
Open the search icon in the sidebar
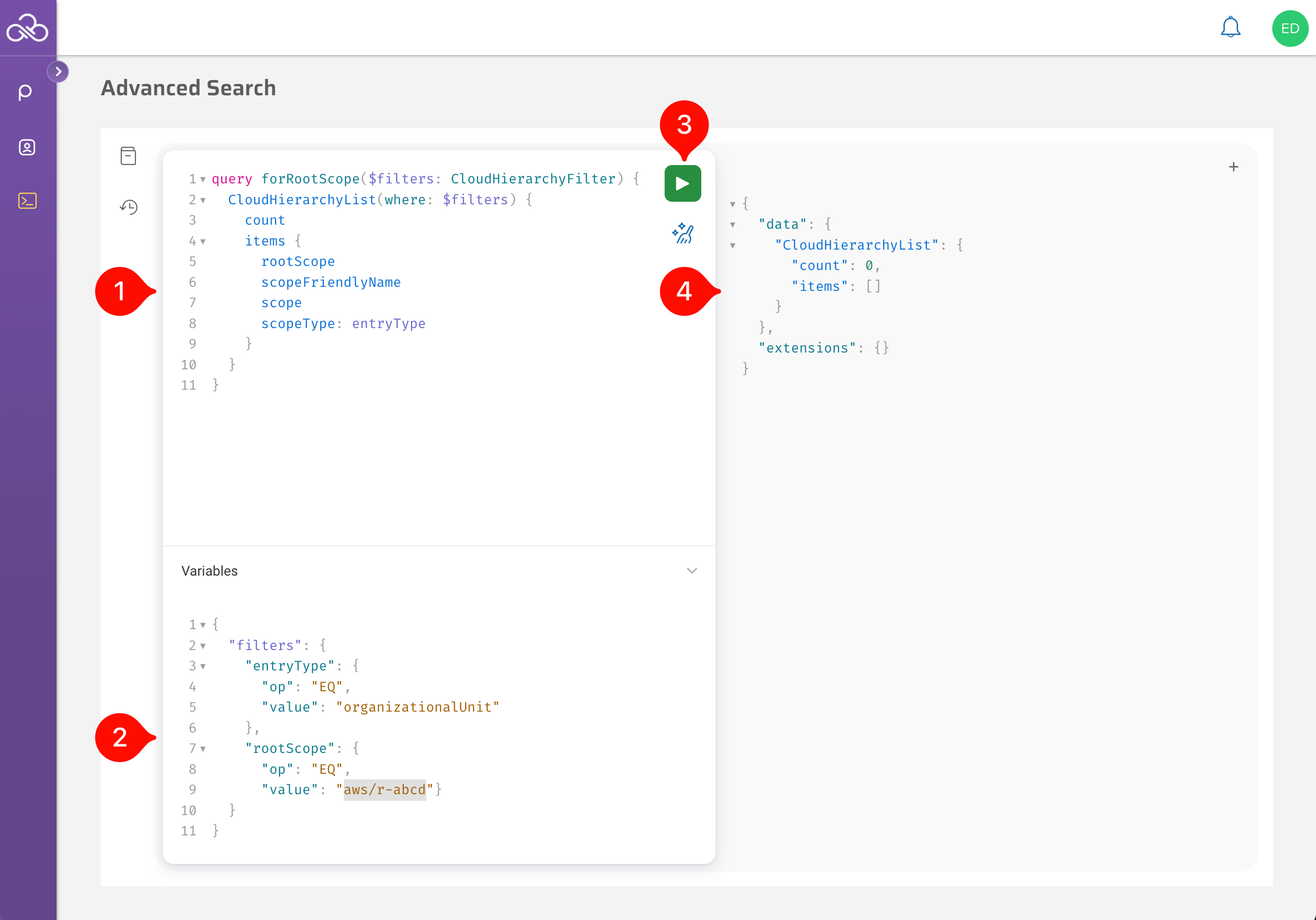pos(26,92)
